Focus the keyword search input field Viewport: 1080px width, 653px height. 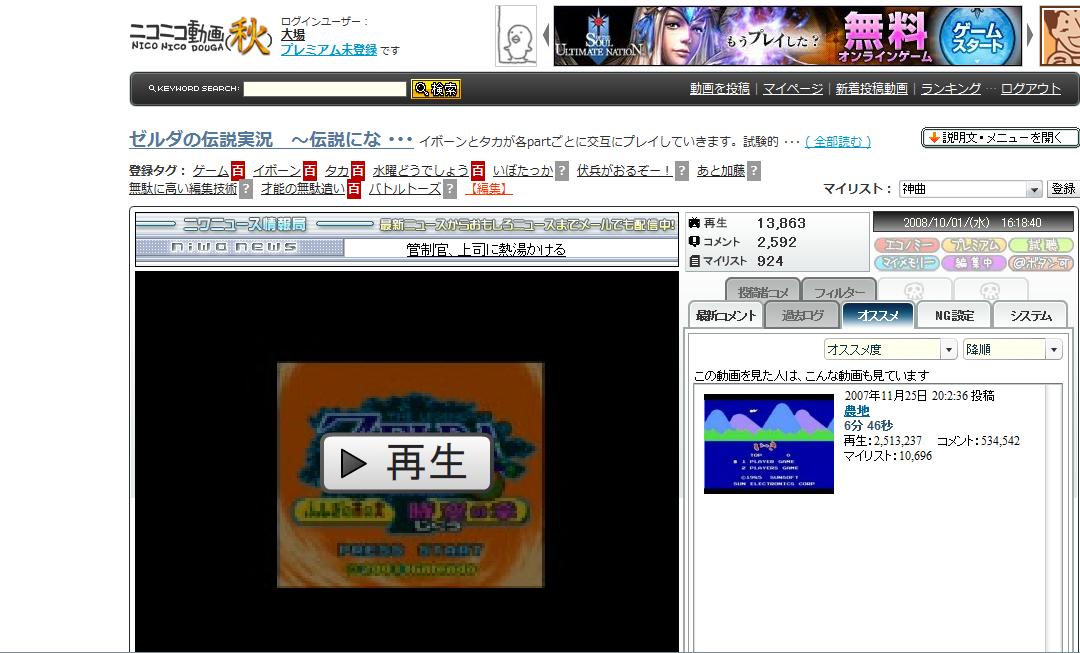pos(324,89)
